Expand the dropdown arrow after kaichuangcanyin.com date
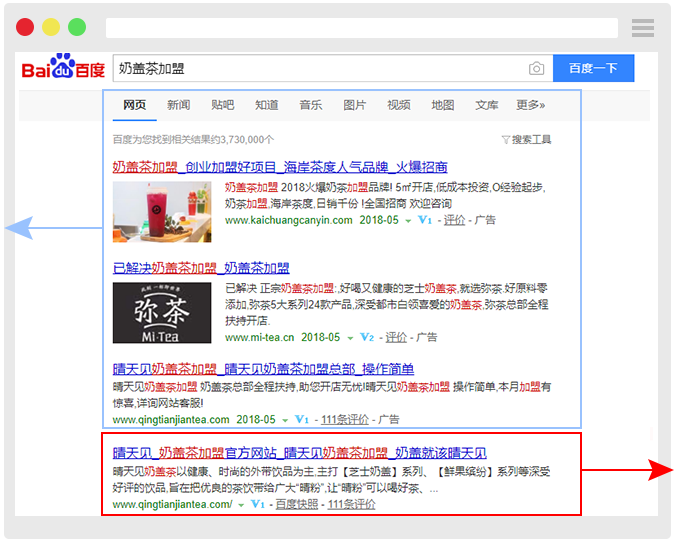This screenshot has width=676, height=540. pos(408,221)
